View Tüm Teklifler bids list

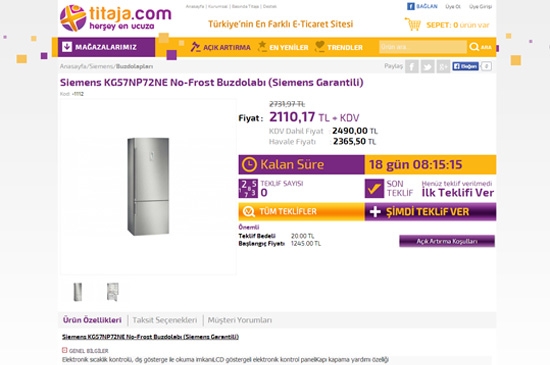[x=302, y=212]
